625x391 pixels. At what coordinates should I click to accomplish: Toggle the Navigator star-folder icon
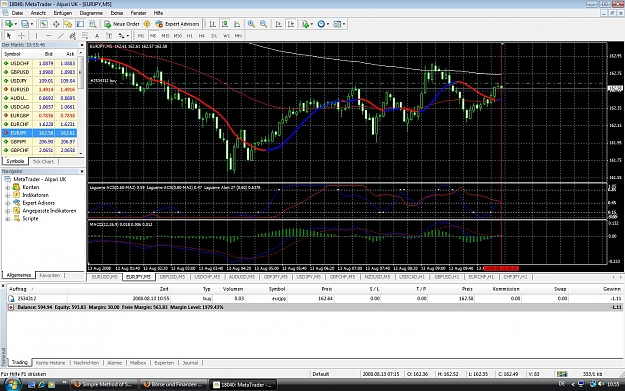(x=68, y=24)
